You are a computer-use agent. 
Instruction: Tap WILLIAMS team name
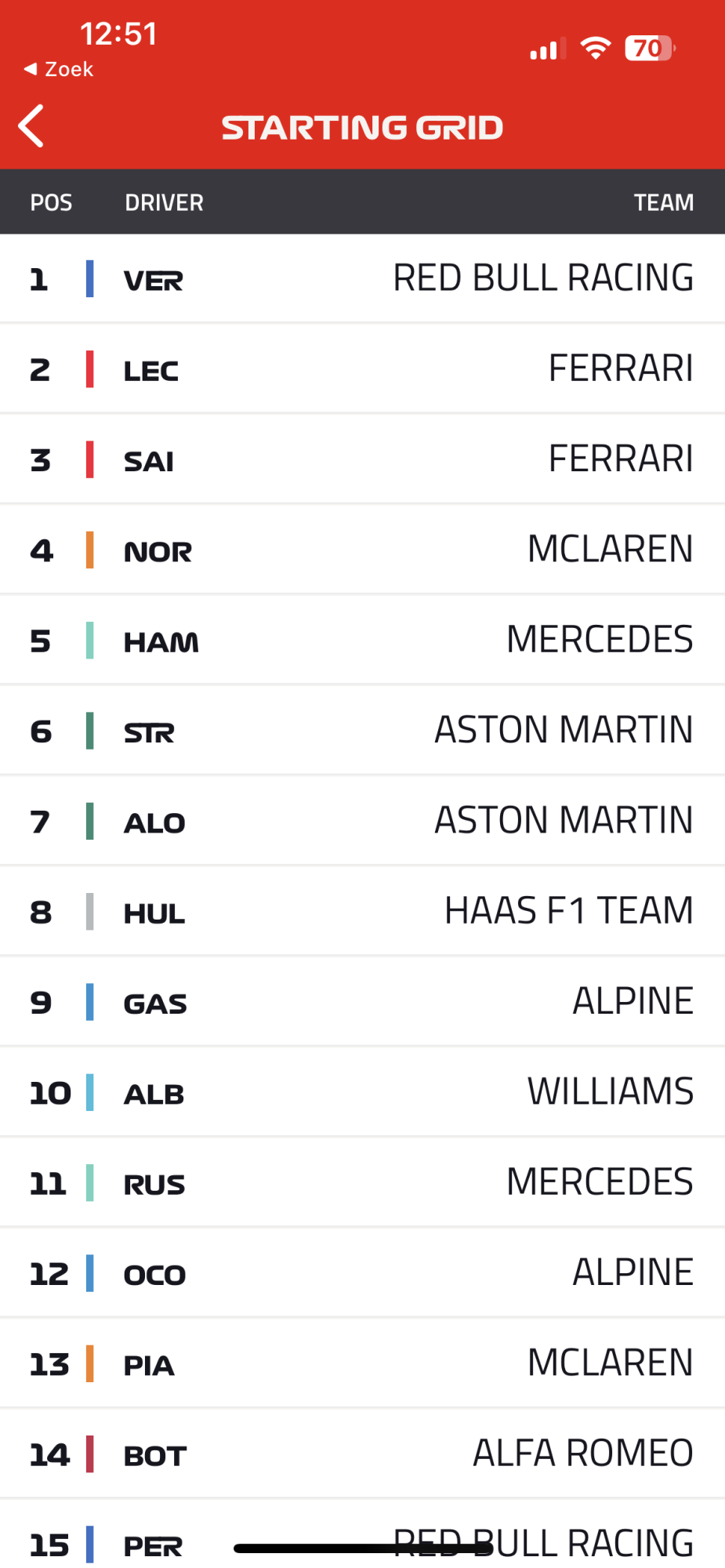pos(610,1092)
